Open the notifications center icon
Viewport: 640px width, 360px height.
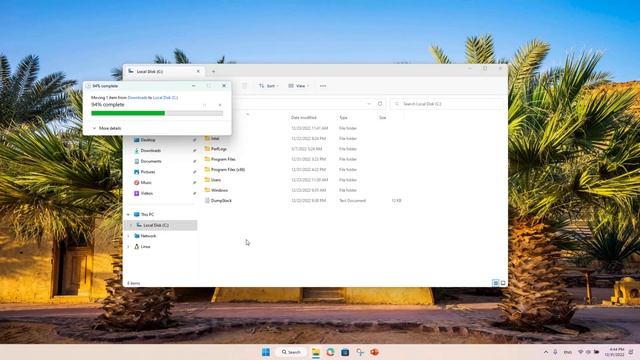(632, 352)
